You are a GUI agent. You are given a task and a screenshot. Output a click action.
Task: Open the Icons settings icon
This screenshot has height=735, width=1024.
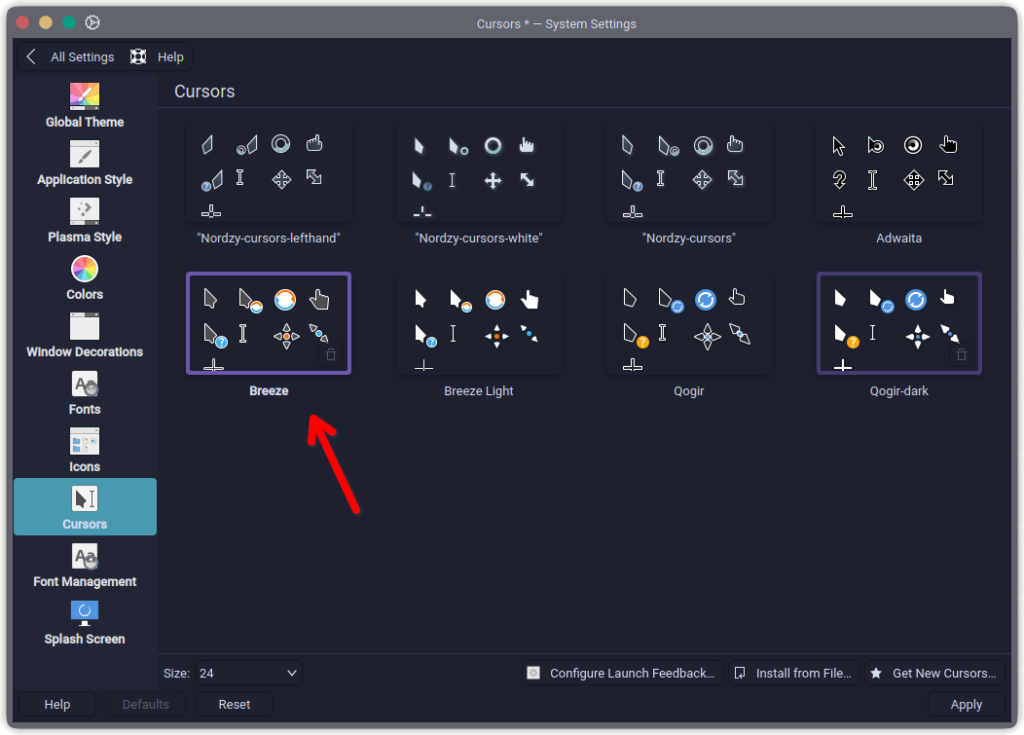coord(84,442)
